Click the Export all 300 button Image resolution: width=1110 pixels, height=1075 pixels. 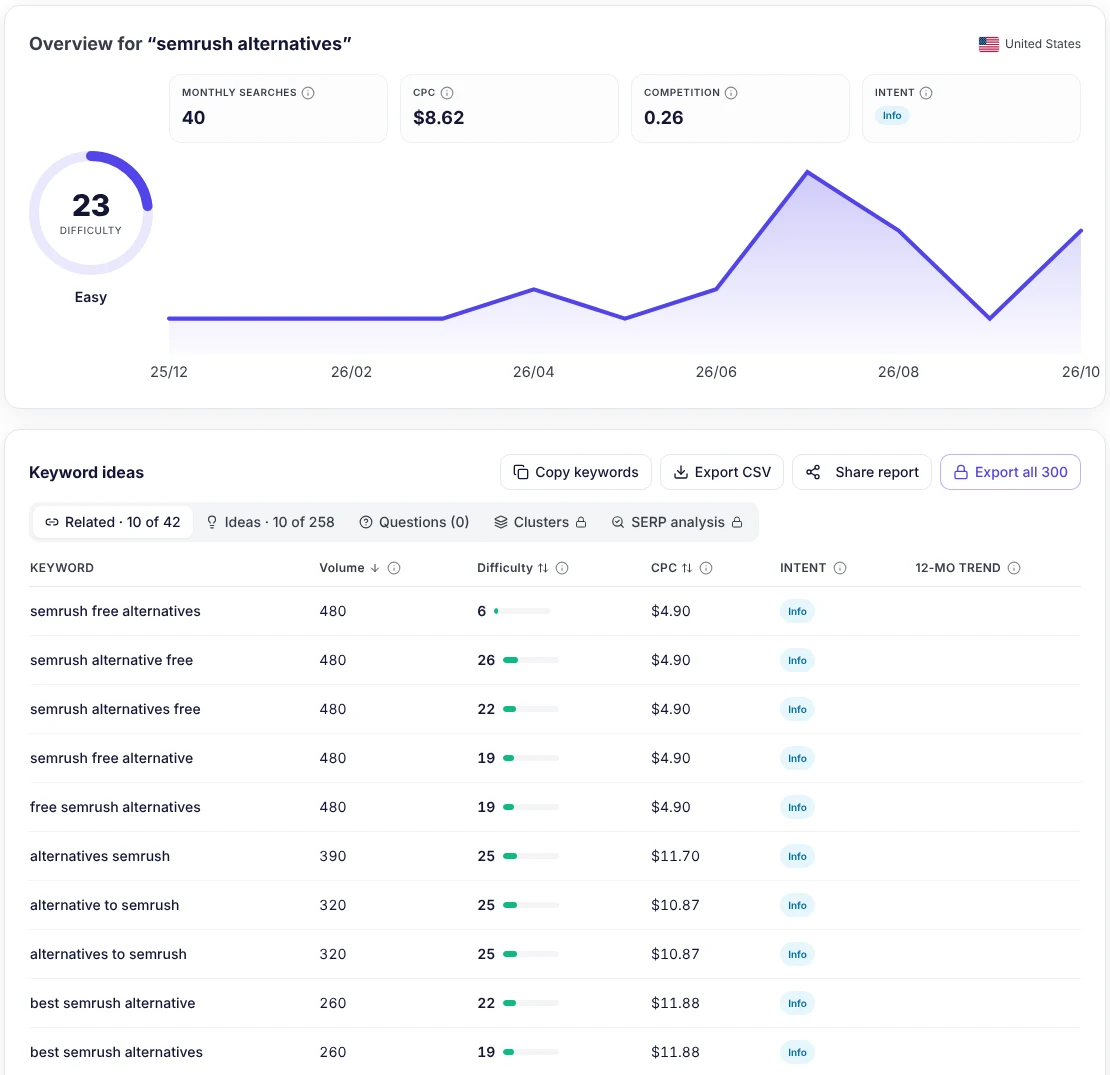[x=1010, y=472]
